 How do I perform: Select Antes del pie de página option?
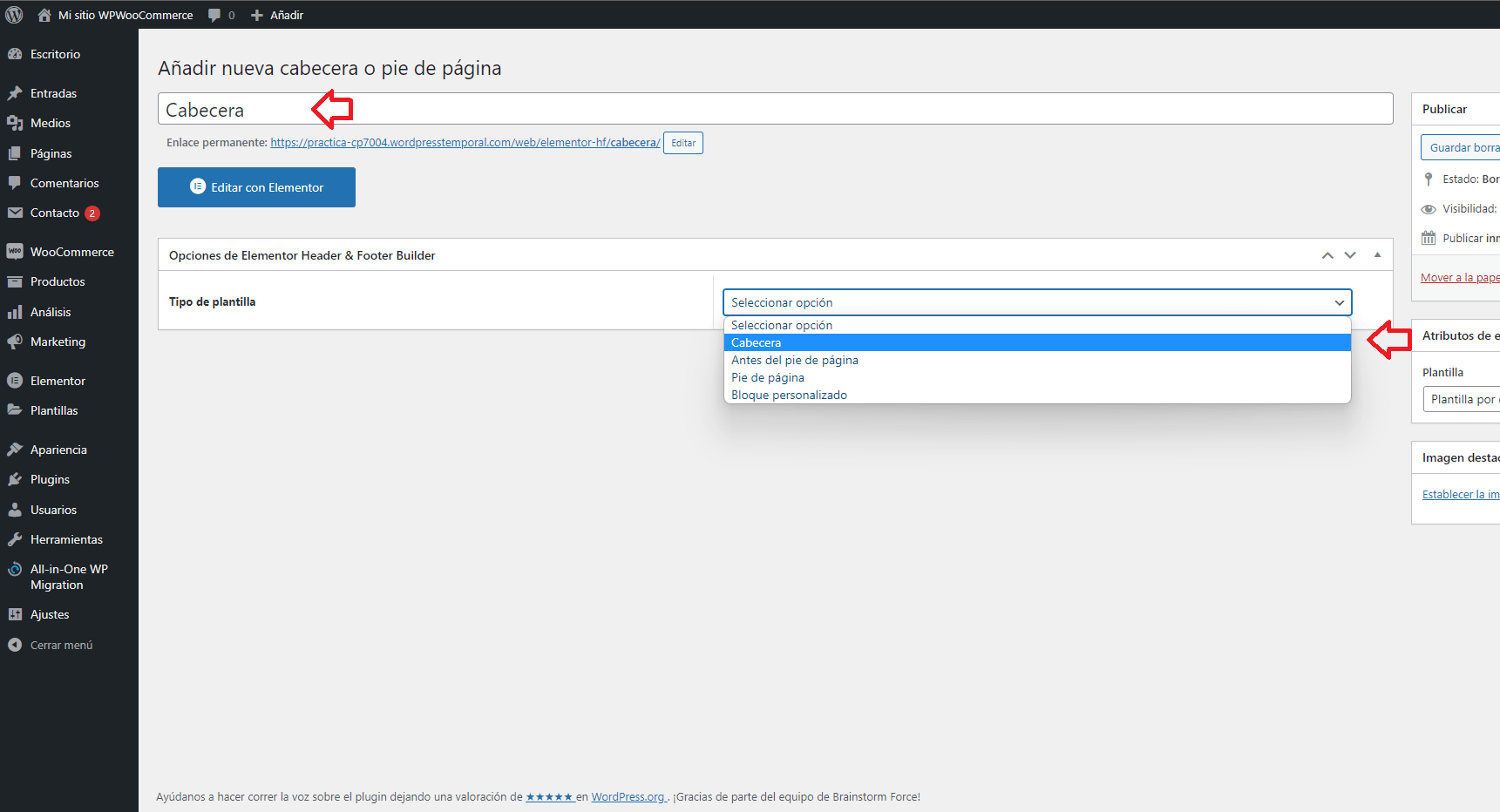pos(1037,360)
